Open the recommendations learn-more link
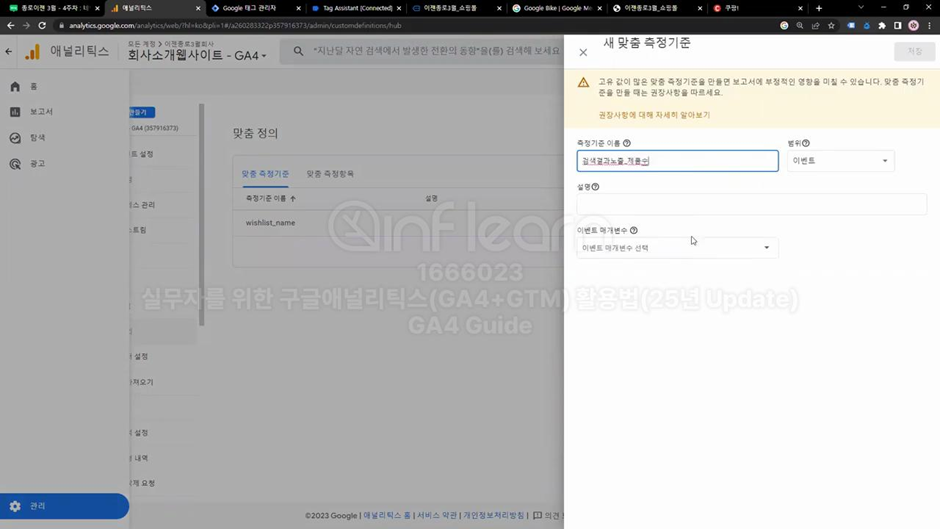 pyautogui.click(x=654, y=115)
